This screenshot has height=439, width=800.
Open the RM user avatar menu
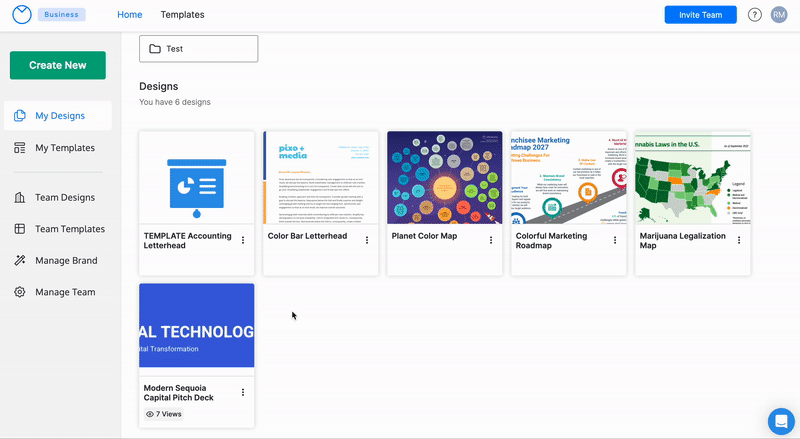(x=779, y=15)
